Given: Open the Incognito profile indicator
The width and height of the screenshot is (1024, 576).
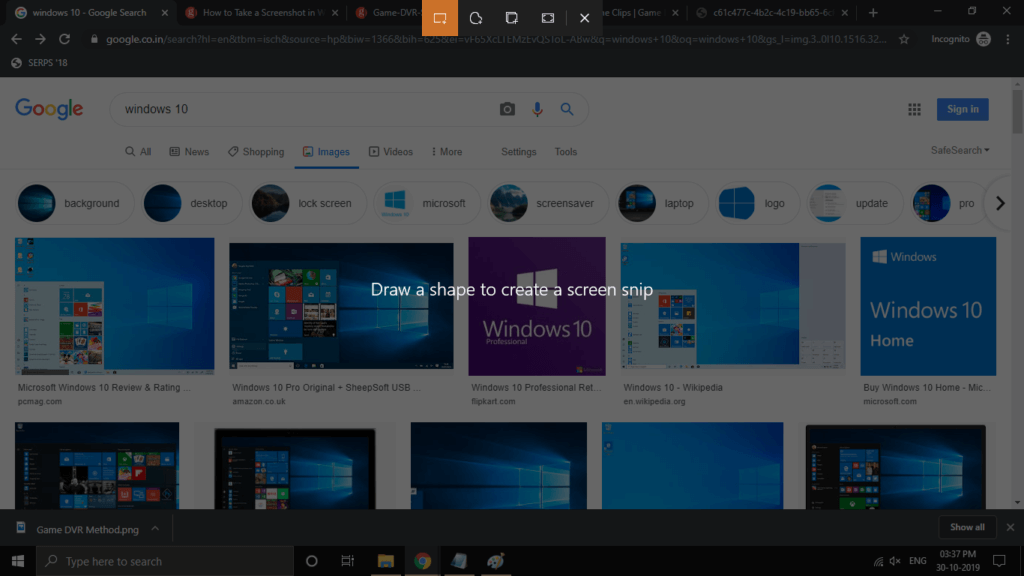Looking at the screenshot, I should [x=961, y=39].
